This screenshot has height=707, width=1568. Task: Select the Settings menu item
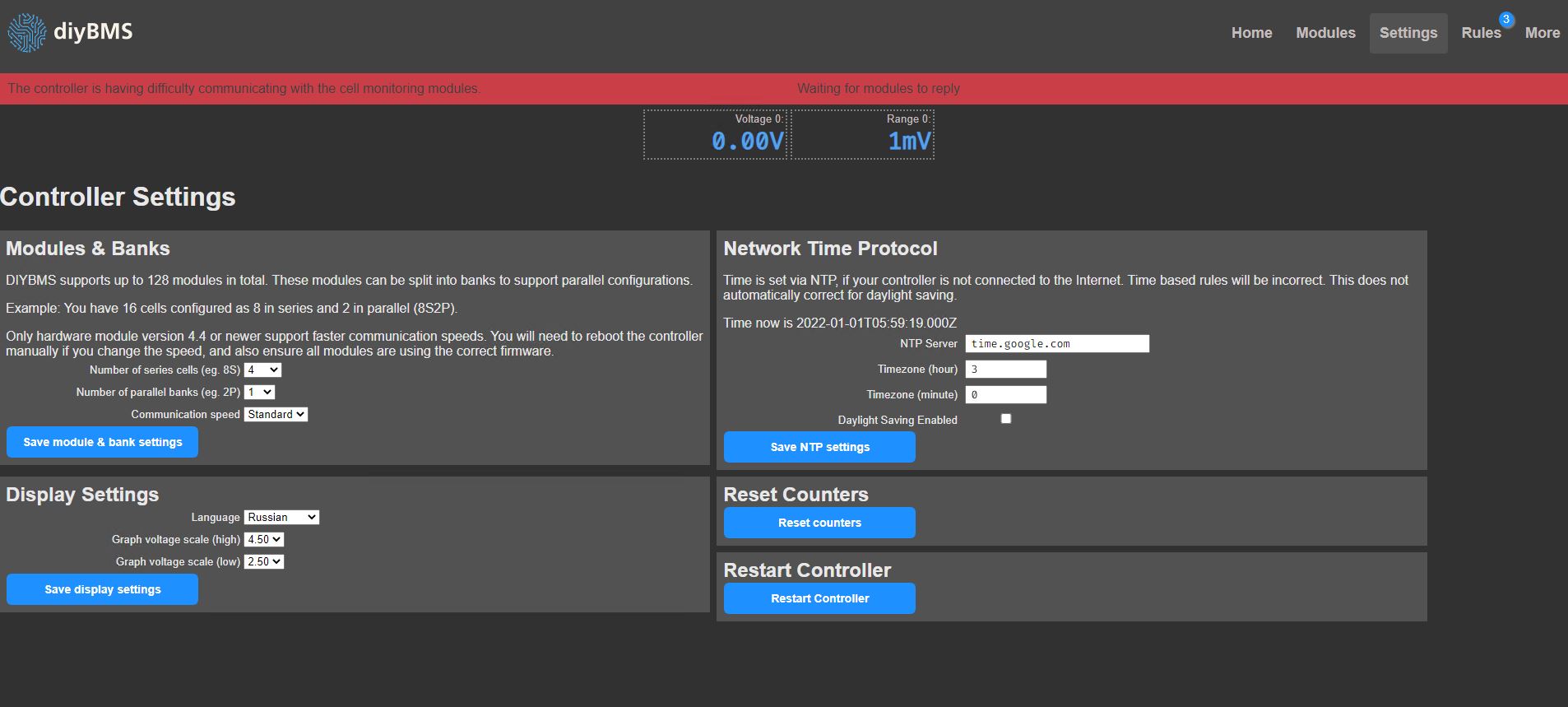[x=1408, y=33]
